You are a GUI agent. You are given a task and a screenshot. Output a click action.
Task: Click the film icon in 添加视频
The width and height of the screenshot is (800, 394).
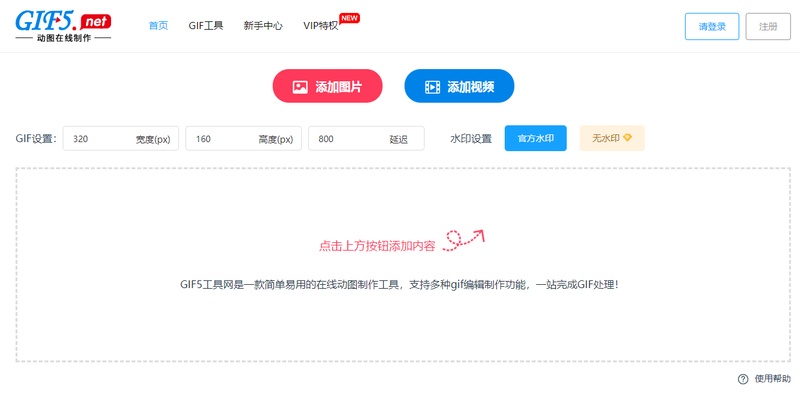[x=432, y=87]
